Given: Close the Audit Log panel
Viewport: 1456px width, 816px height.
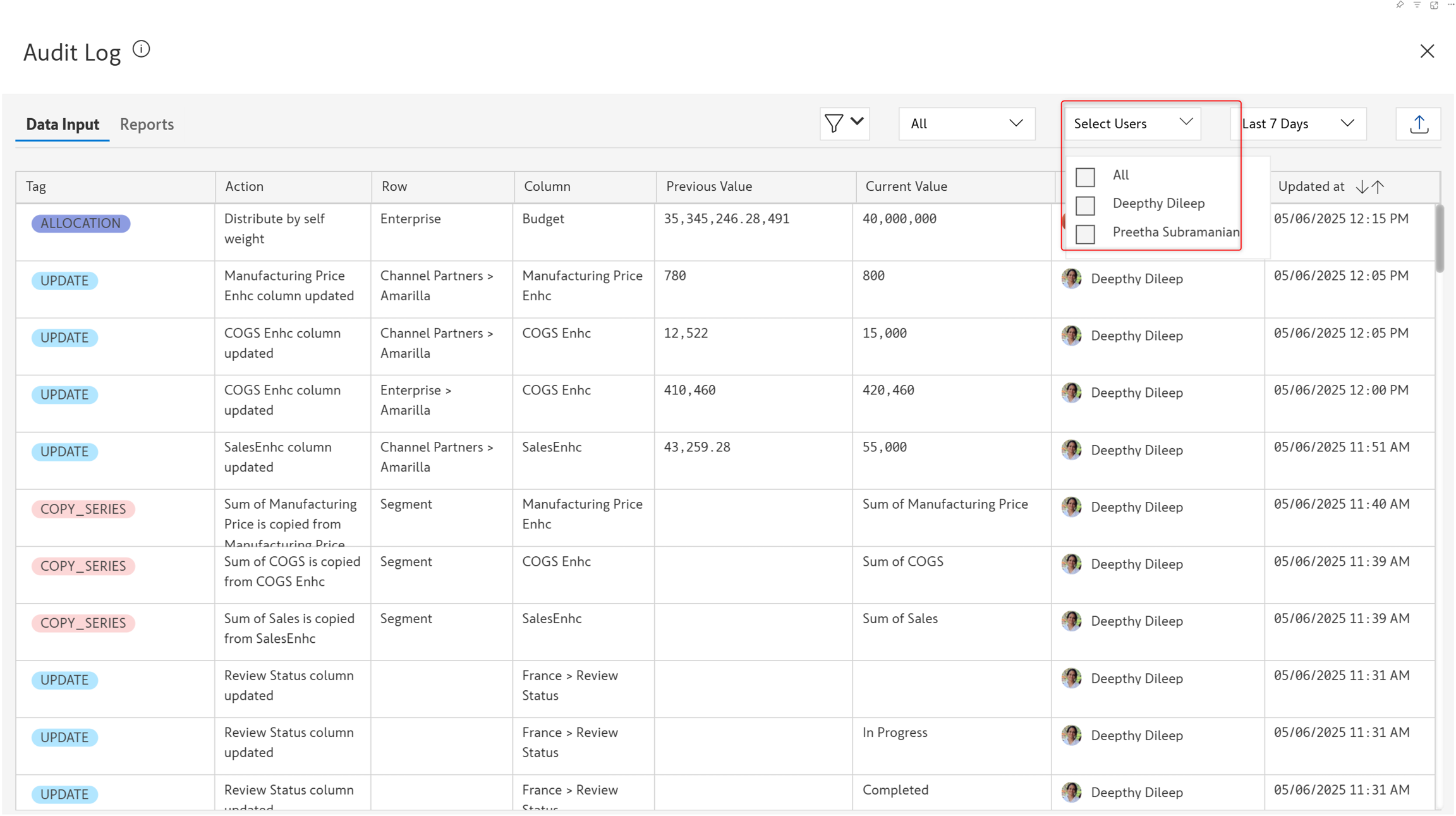Looking at the screenshot, I should click(1427, 51).
